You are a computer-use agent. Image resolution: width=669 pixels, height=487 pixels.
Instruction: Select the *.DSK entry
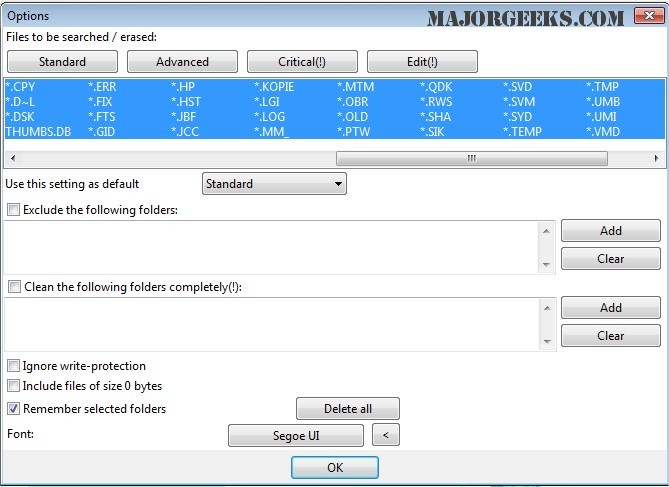pos(20,117)
